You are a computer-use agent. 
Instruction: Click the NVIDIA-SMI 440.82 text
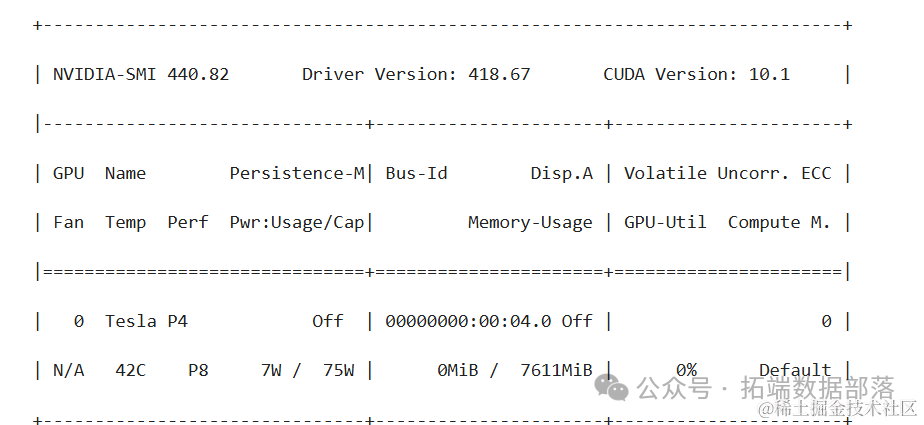[x=141, y=74]
